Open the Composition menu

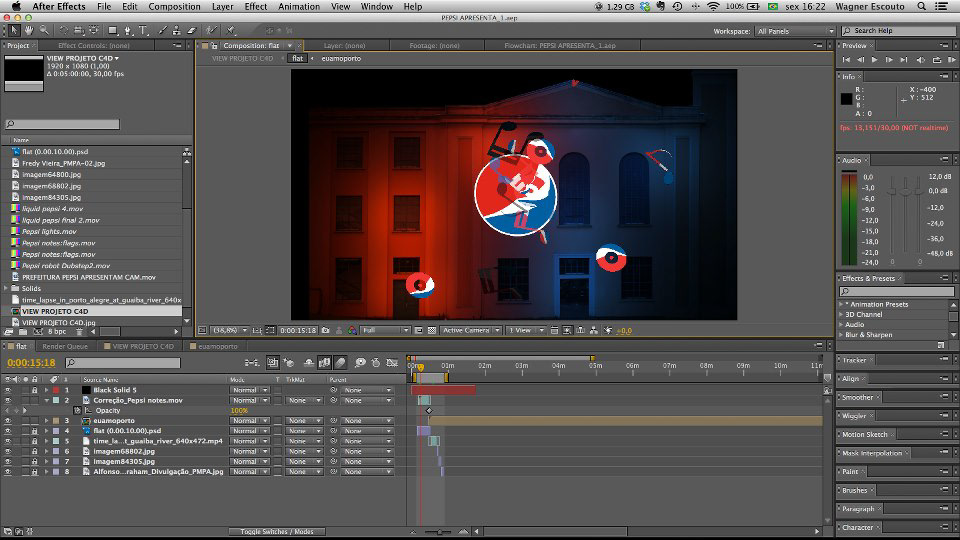point(174,7)
